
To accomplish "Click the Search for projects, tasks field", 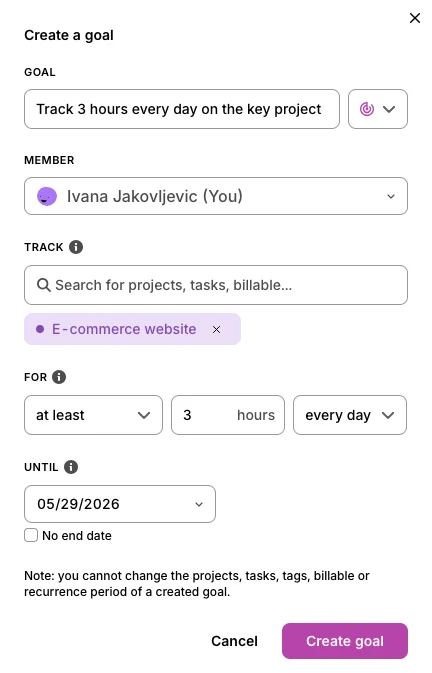I will coord(216,285).
